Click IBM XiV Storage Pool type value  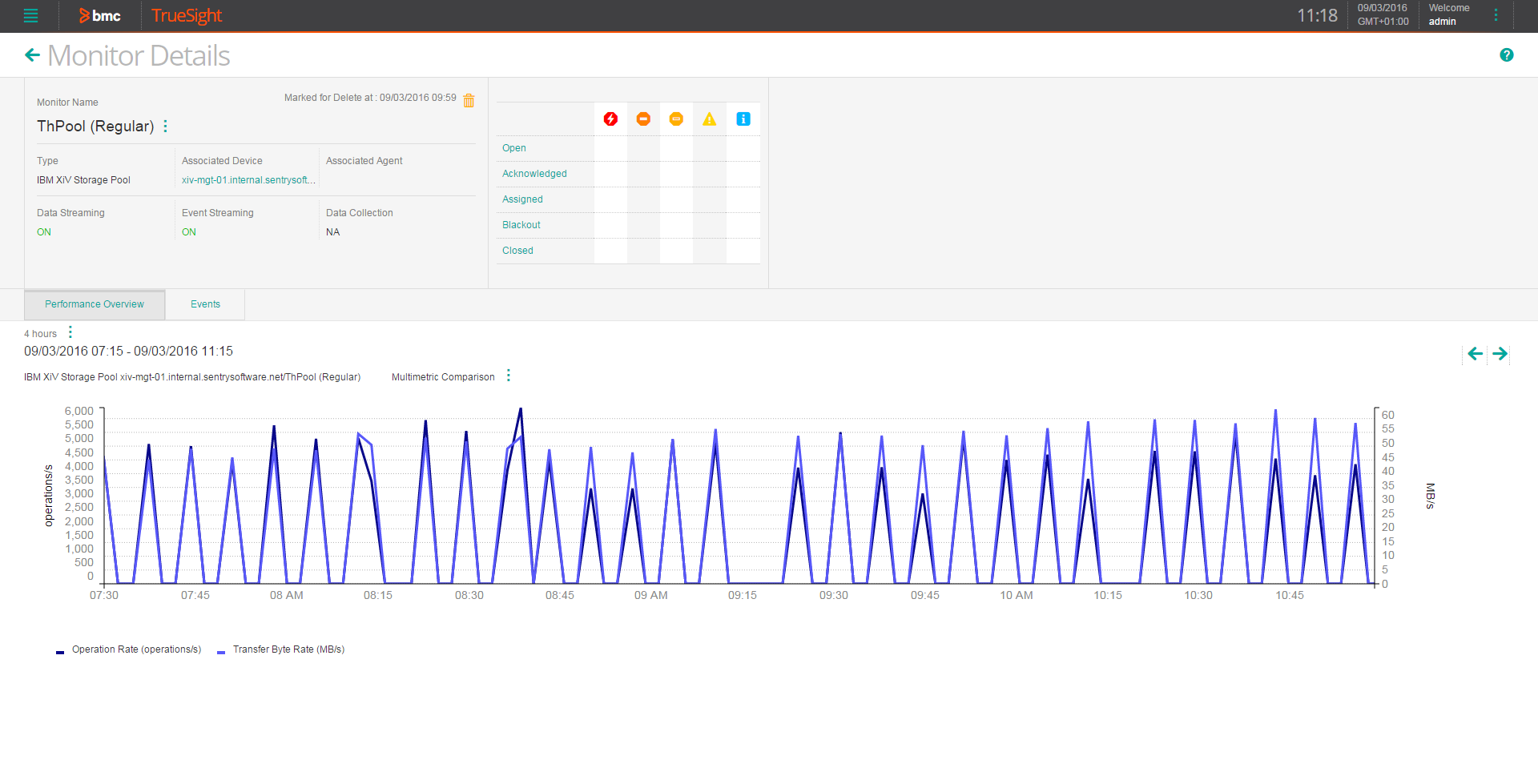(x=83, y=180)
